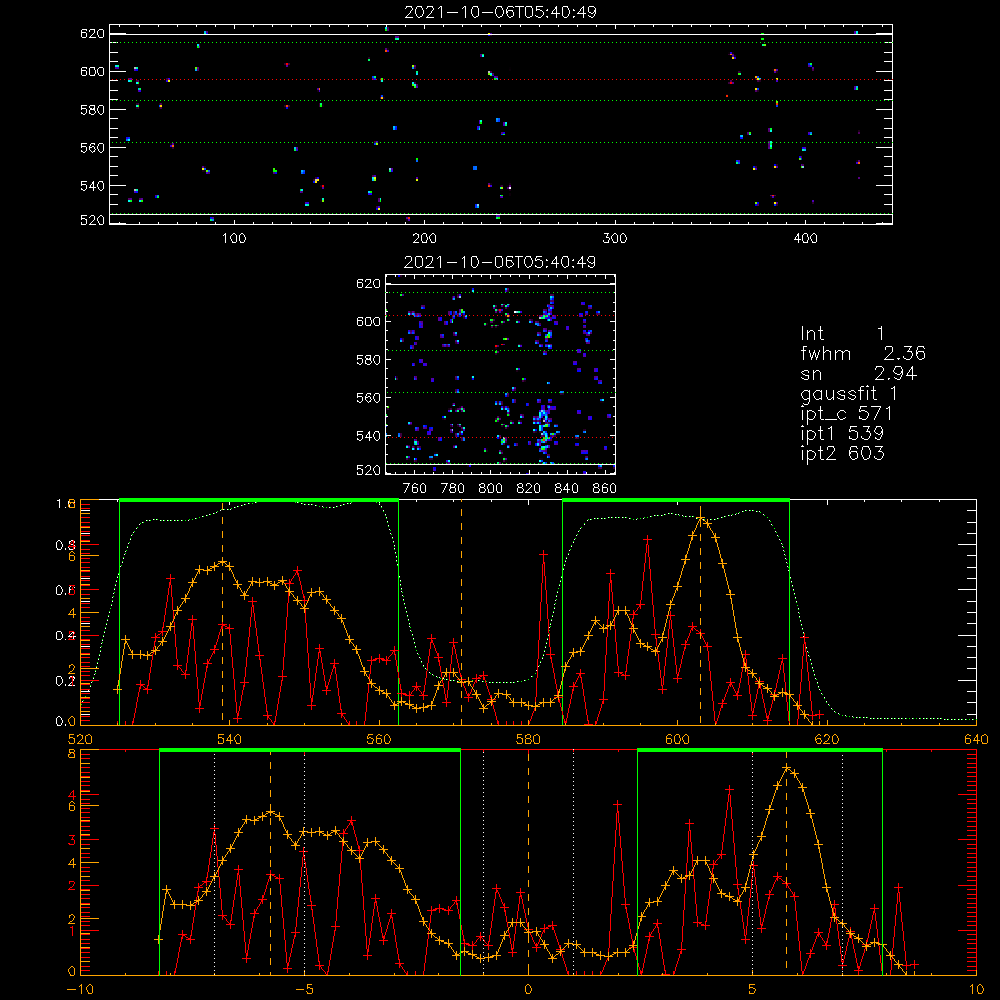Click the dashed orange line at 539
This screenshot has height=1000, width=1000.
(223, 612)
